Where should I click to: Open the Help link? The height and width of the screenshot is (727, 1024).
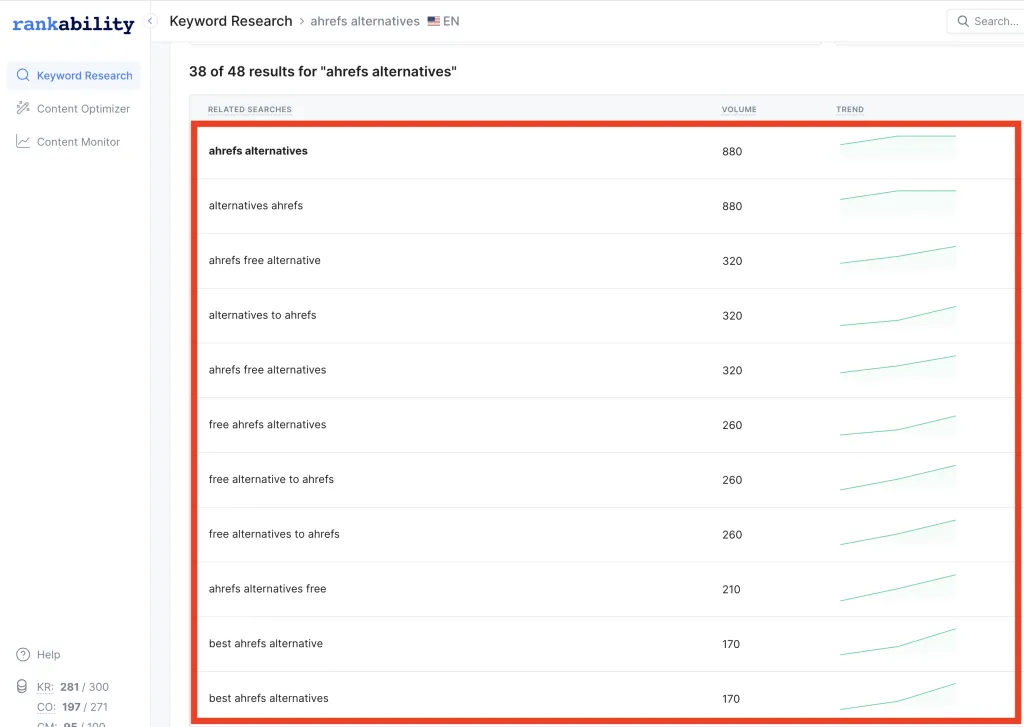pos(48,654)
